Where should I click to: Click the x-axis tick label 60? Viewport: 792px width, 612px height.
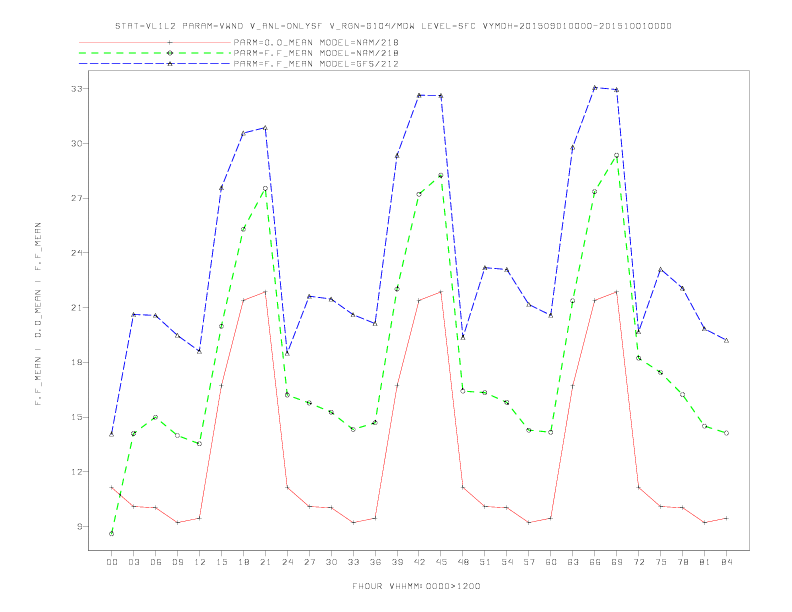(551, 562)
